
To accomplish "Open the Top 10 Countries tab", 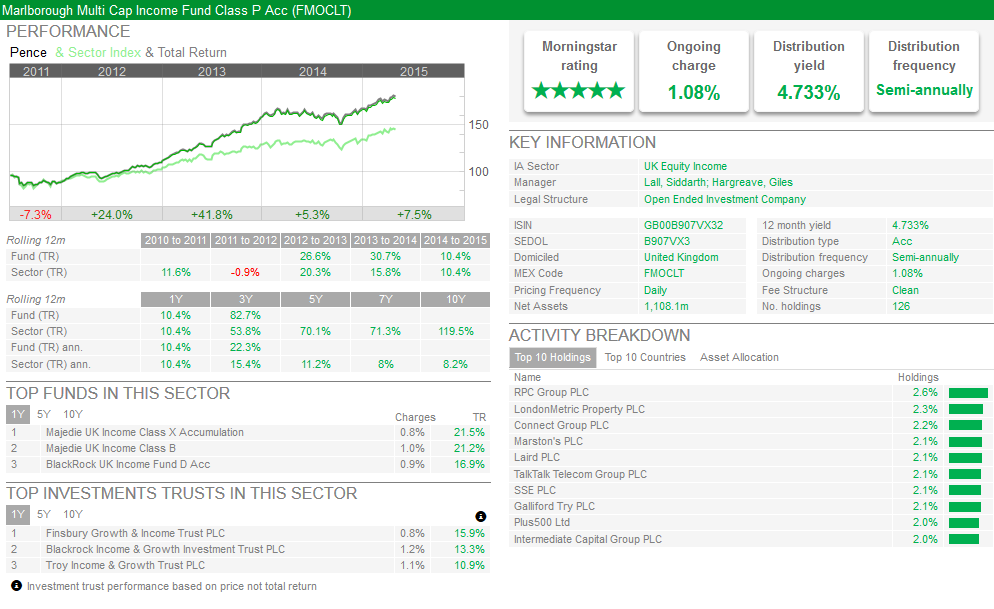I will 645,357.
